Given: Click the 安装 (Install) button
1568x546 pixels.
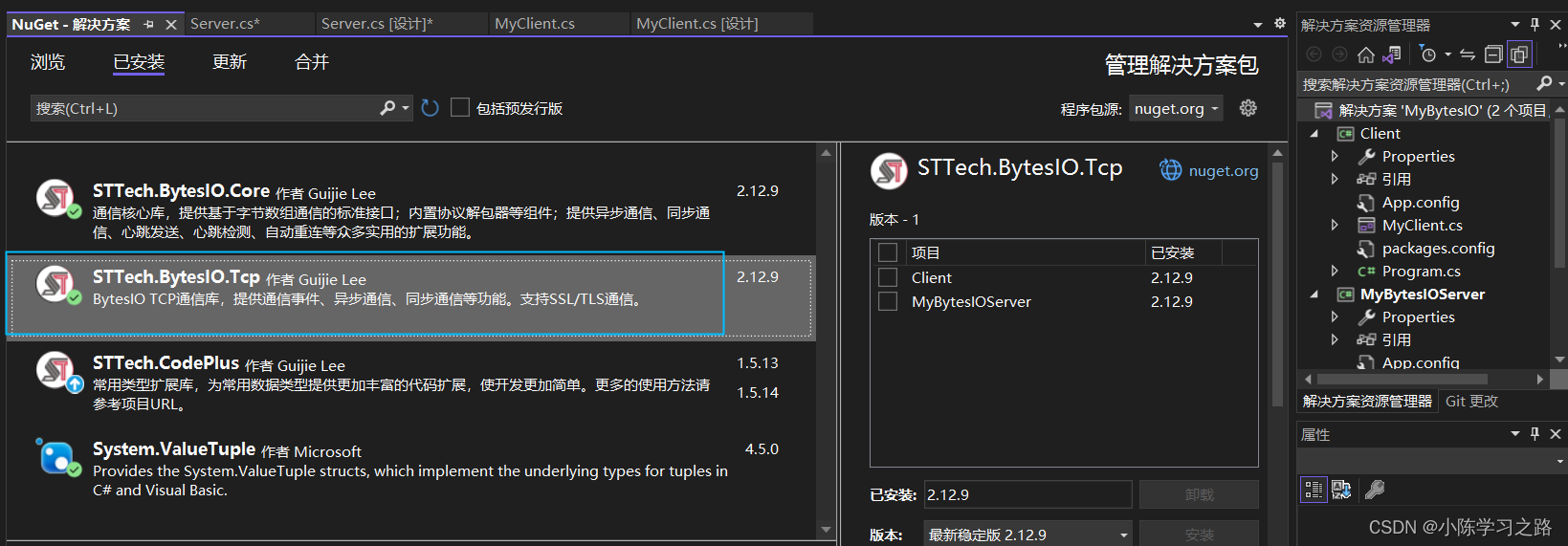Looking at the screenshot, I should point(1199,535).
